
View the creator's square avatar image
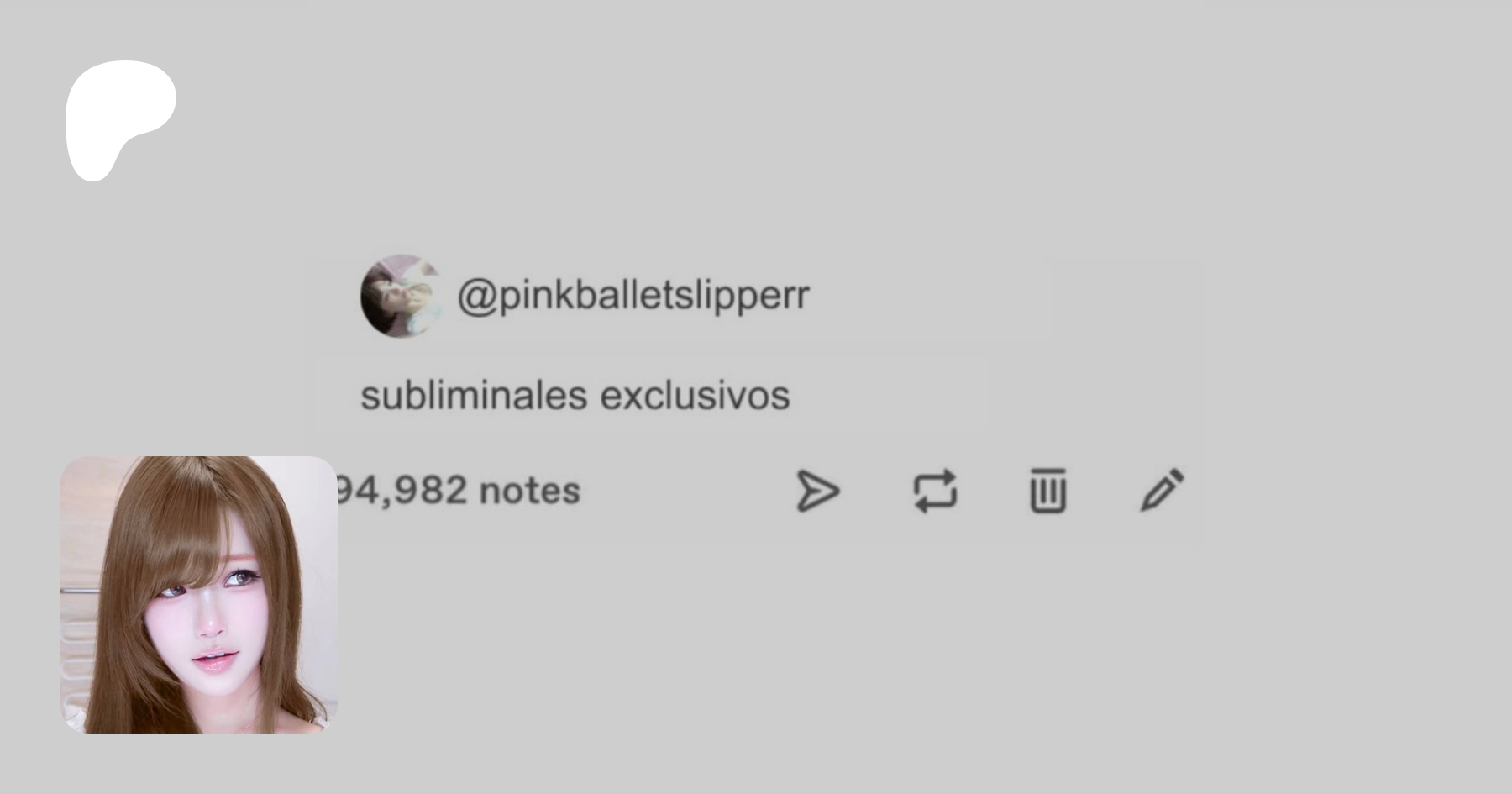pos(199,595)
